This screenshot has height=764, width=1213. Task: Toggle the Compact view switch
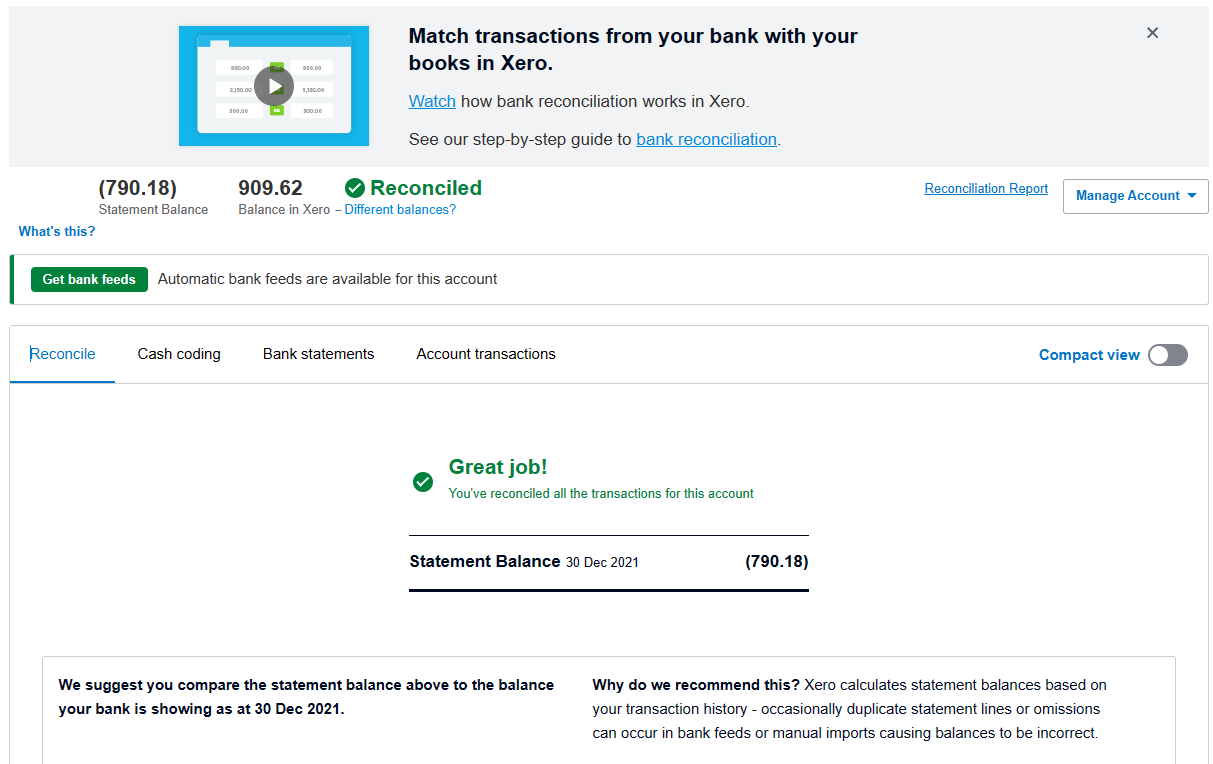[1167, 355]
